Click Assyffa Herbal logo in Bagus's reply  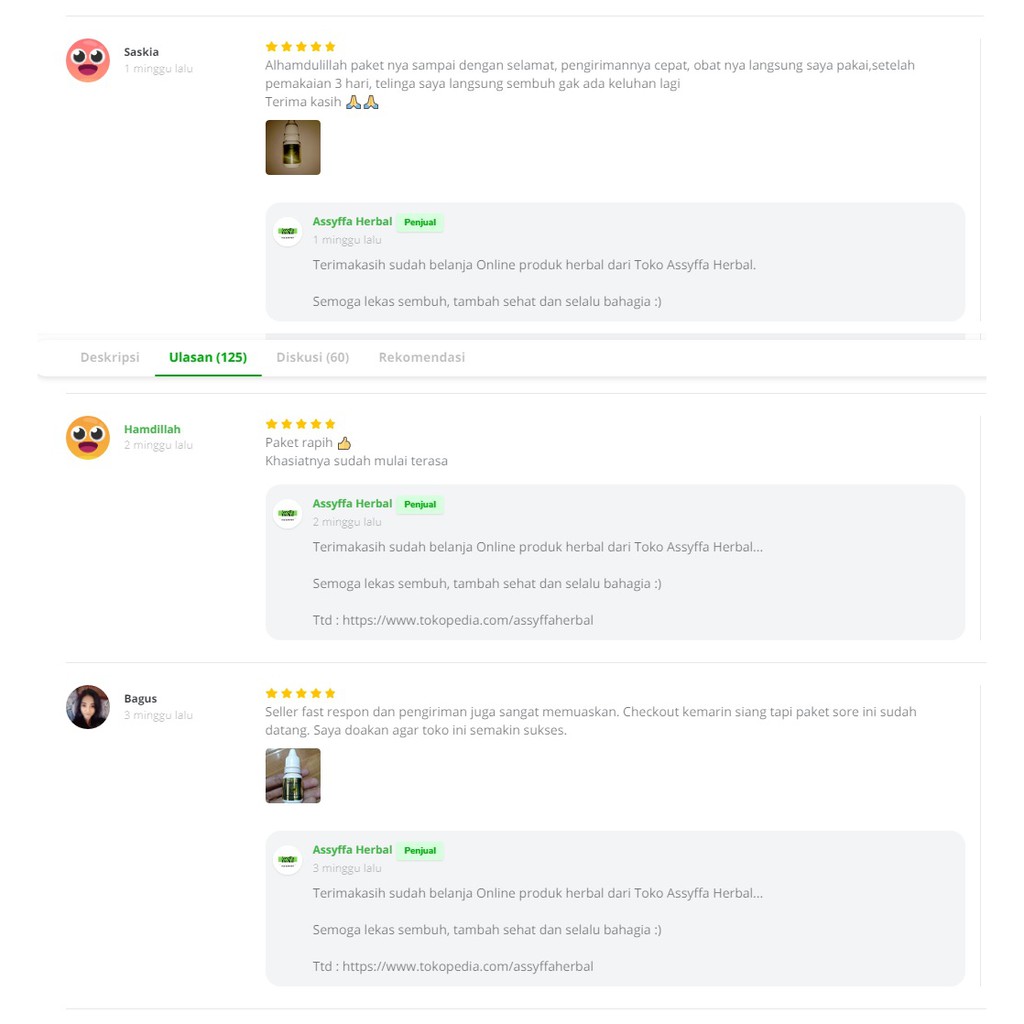coord(288,859)
